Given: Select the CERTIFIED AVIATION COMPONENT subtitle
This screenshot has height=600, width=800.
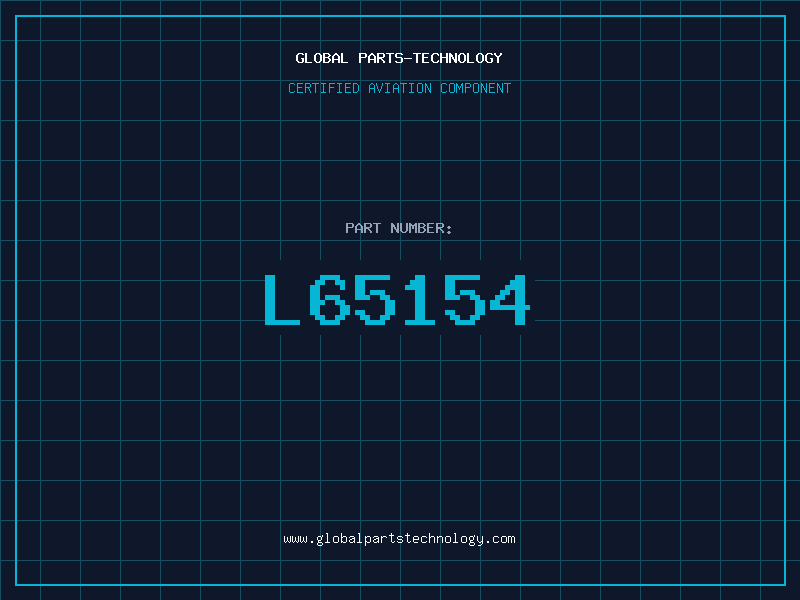Looking at the screenshot, I should coord(399,88).
